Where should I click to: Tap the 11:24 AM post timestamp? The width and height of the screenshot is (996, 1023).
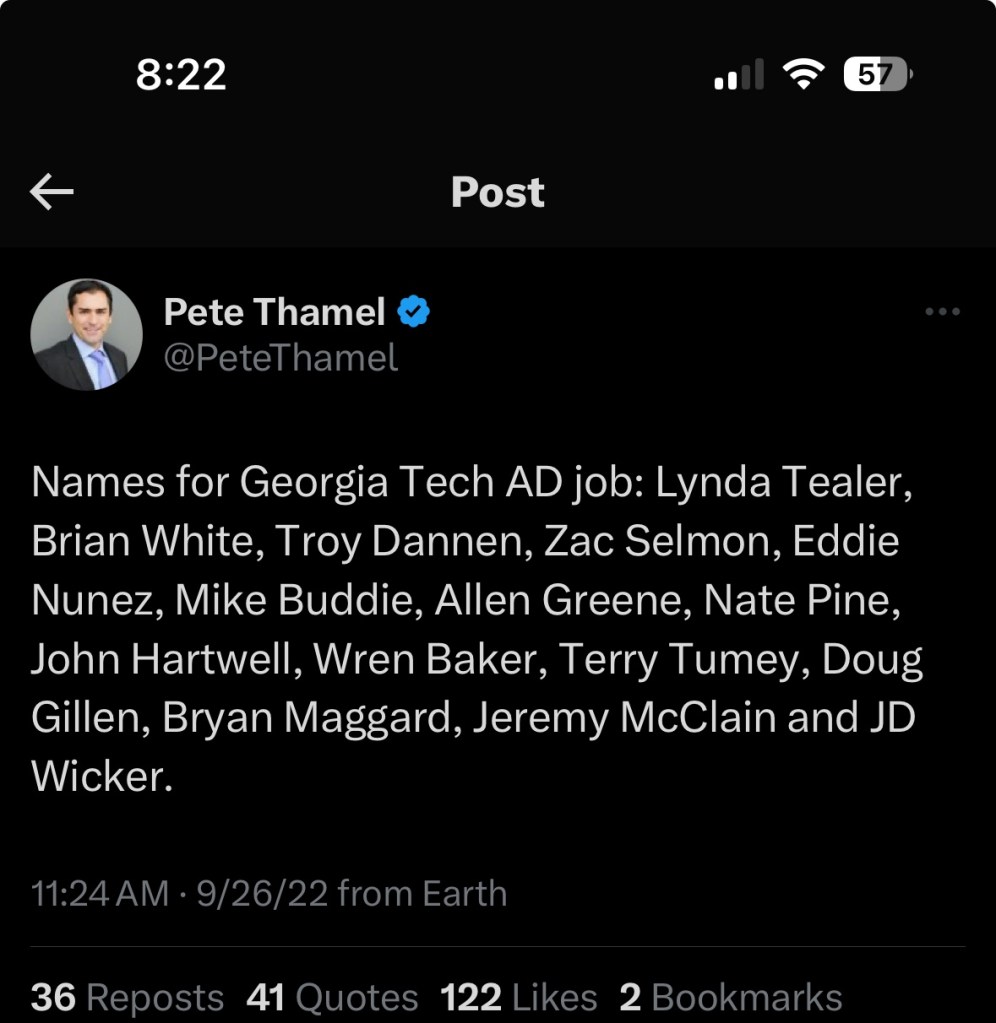point(100,893)
